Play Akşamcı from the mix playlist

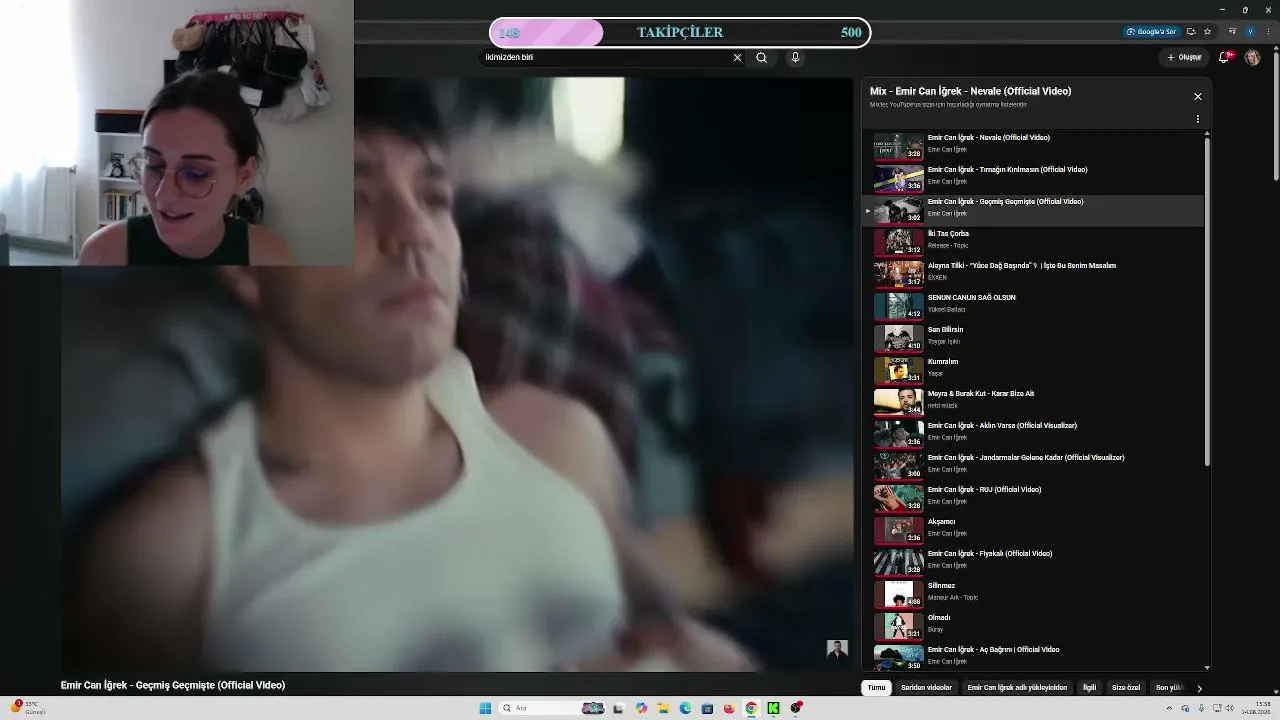(1033, 530)
